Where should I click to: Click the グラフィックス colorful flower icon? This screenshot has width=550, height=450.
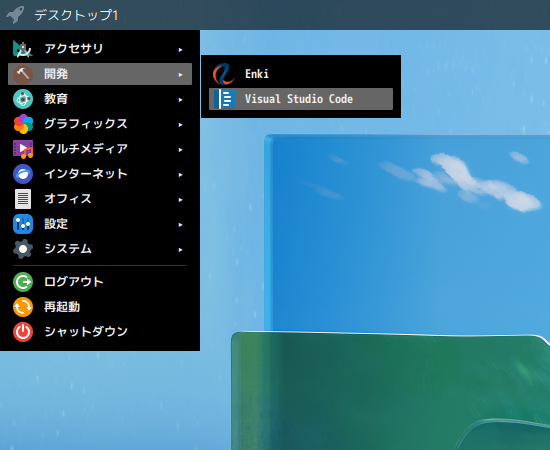pos(23,124)
